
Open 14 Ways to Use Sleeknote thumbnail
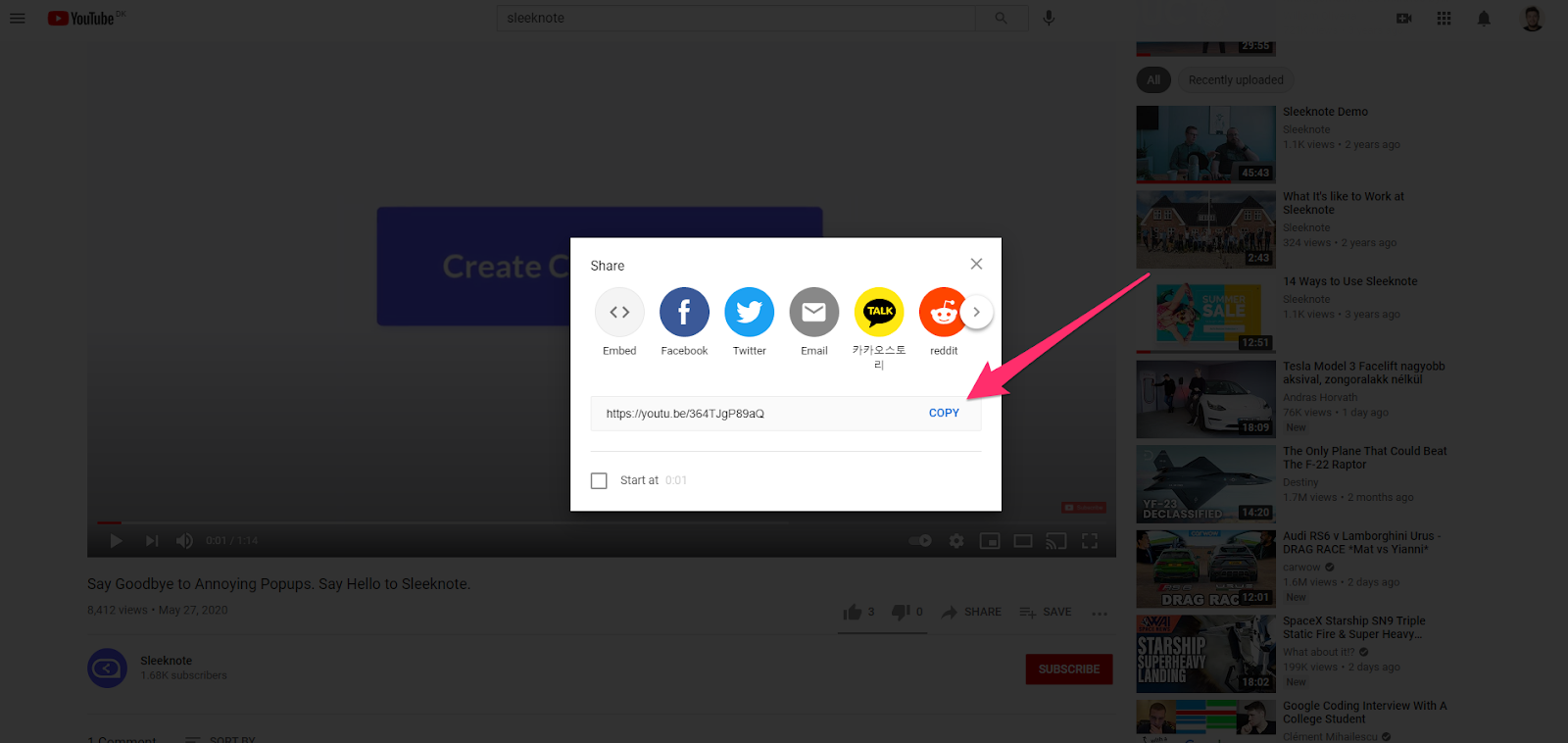[1206, 315]
